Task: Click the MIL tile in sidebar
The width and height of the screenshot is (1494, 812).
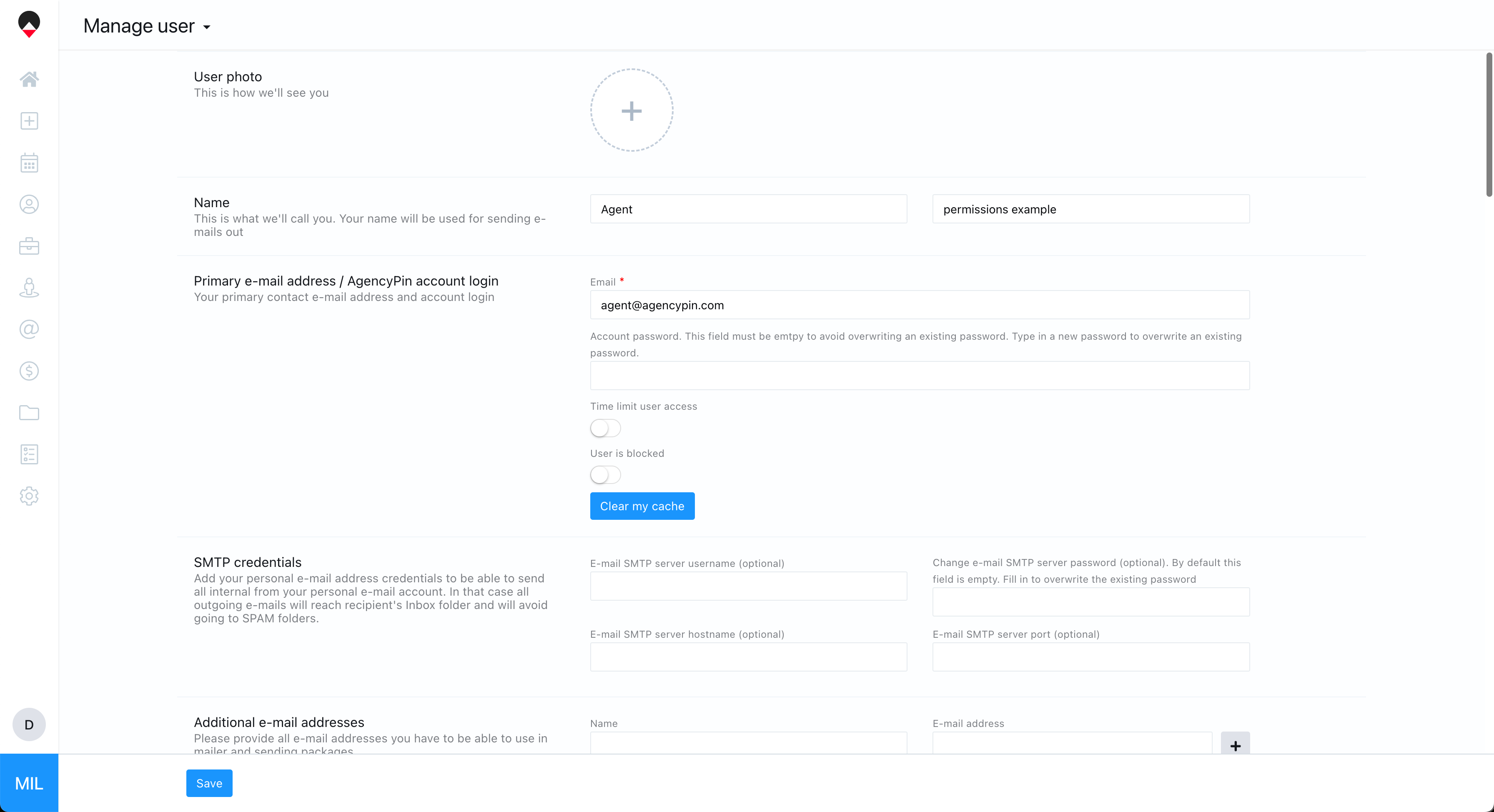Action: pos(29,783)
